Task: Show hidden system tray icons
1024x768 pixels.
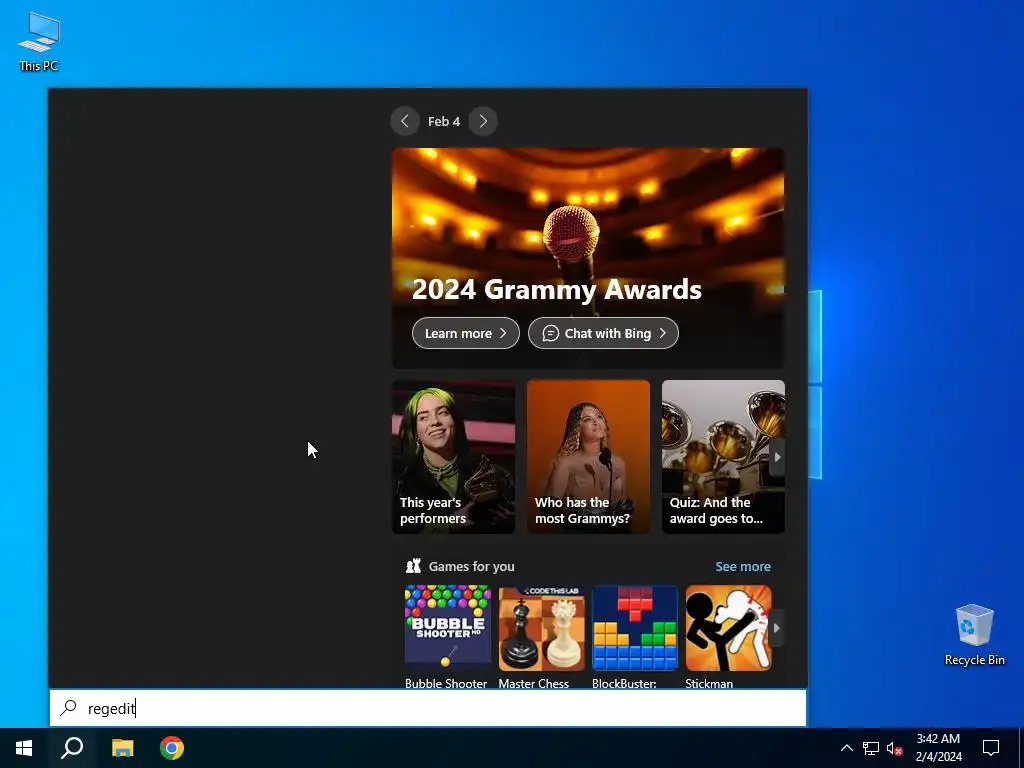Action: [x=846, y=748]
